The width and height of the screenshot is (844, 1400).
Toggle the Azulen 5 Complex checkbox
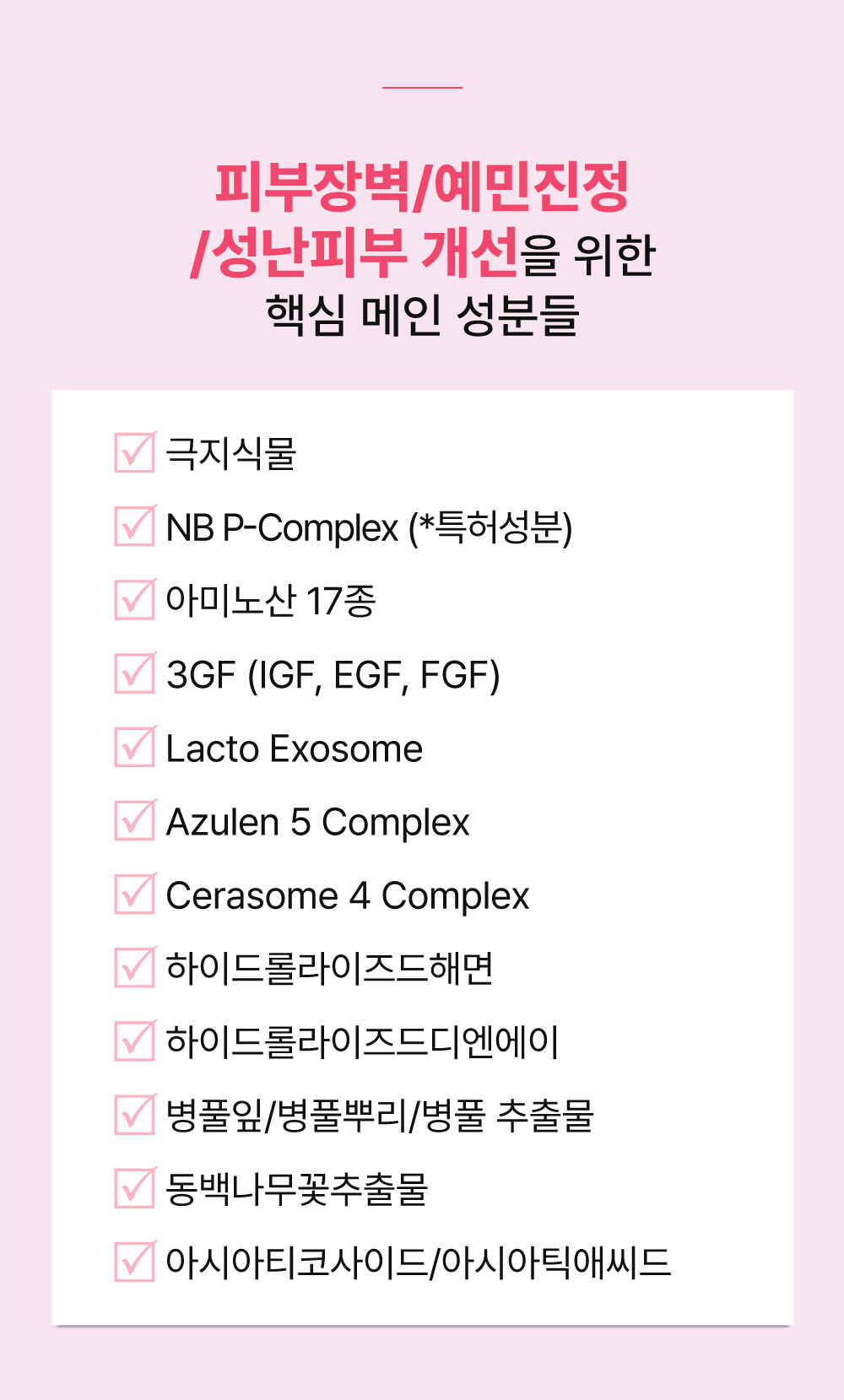(x=135, y=820)
